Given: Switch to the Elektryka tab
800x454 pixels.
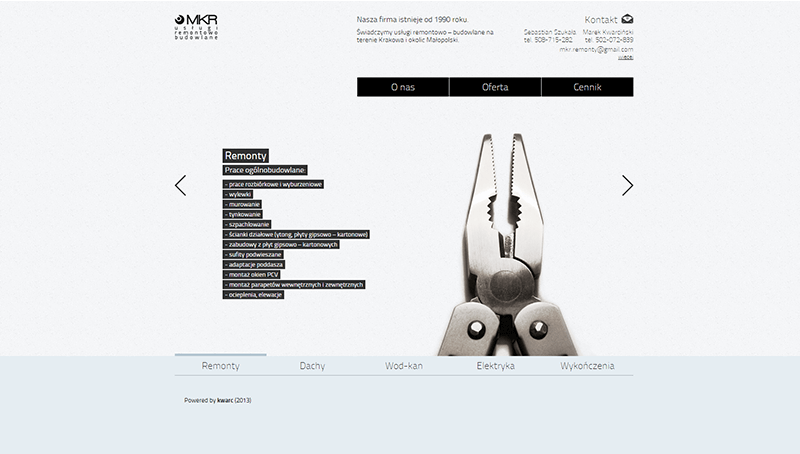Looking at the screenshot, I should [496, 366].
